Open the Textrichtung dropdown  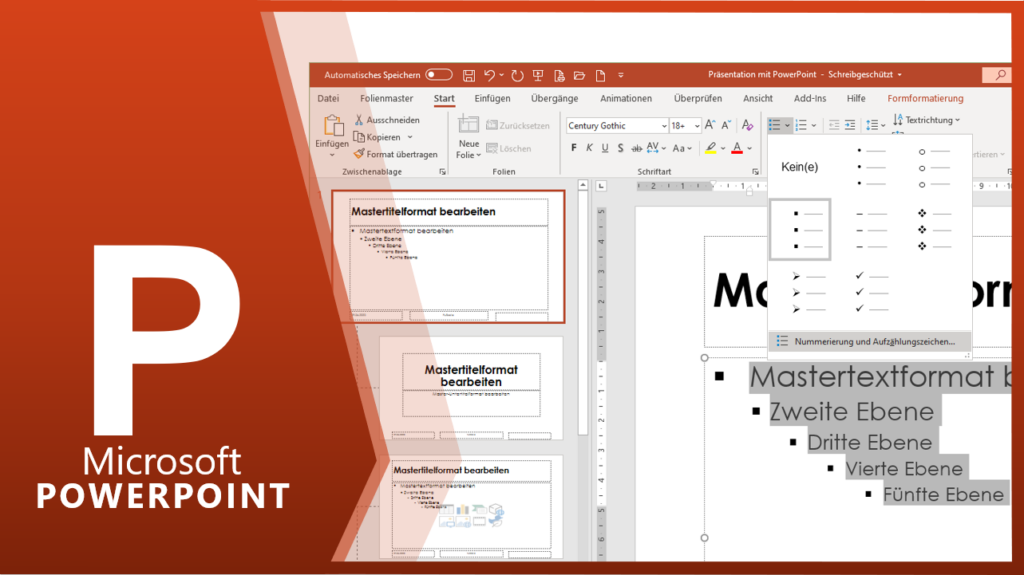[926, 120]
